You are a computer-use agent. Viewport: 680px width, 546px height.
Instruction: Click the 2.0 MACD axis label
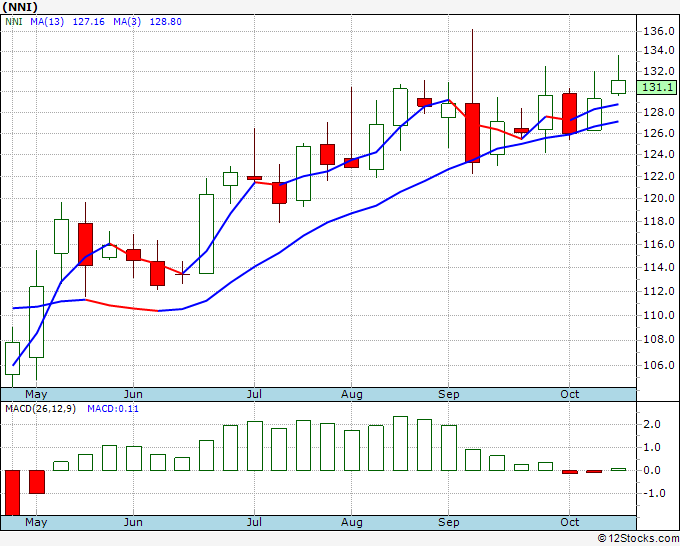point(652,424)
